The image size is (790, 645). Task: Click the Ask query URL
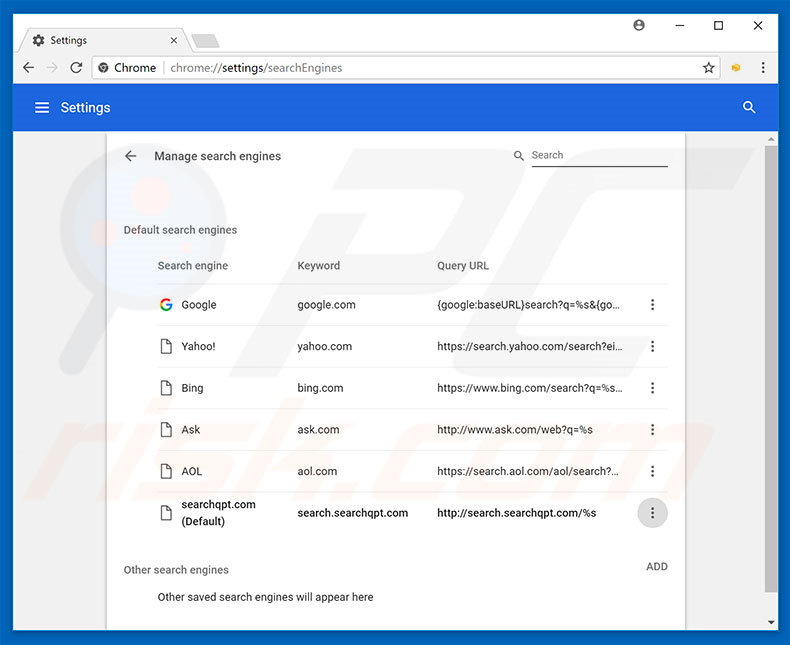pos(515,429)
